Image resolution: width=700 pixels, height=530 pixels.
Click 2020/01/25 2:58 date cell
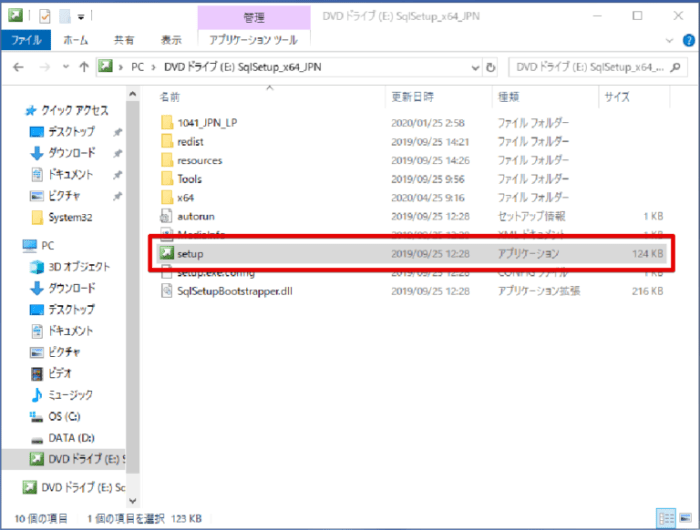point(428,123)
